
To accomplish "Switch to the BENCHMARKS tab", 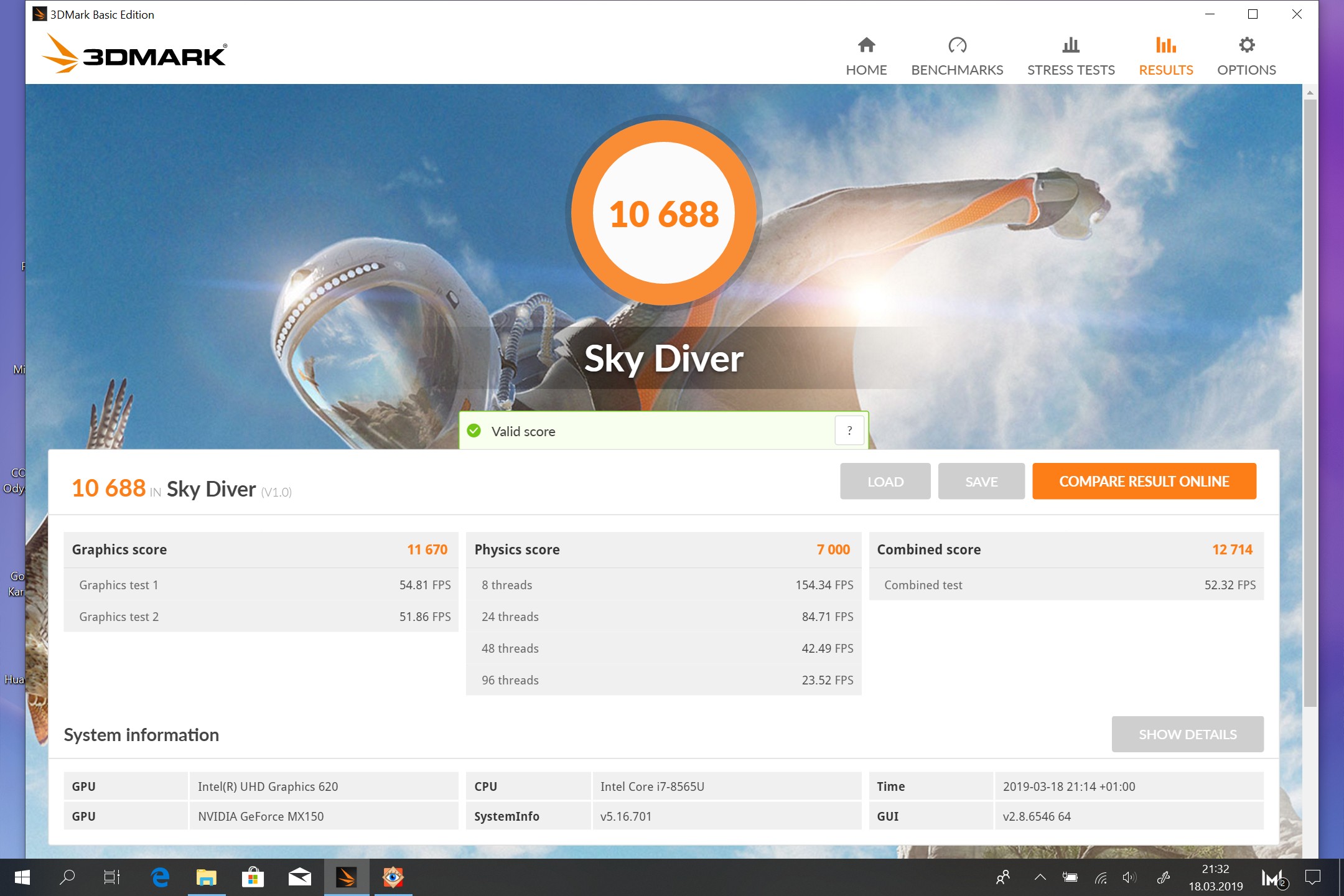I will [x=957, y=56].
